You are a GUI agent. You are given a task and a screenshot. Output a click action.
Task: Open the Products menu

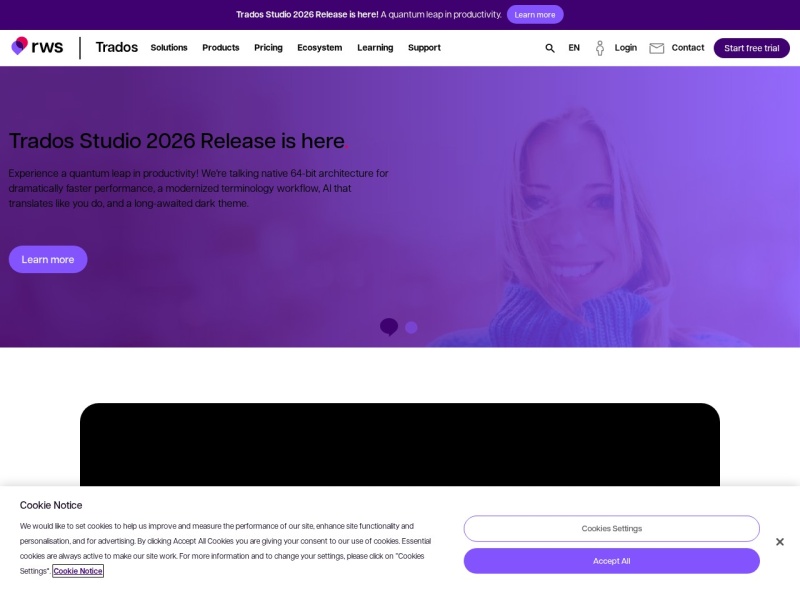tap(221, 47)
